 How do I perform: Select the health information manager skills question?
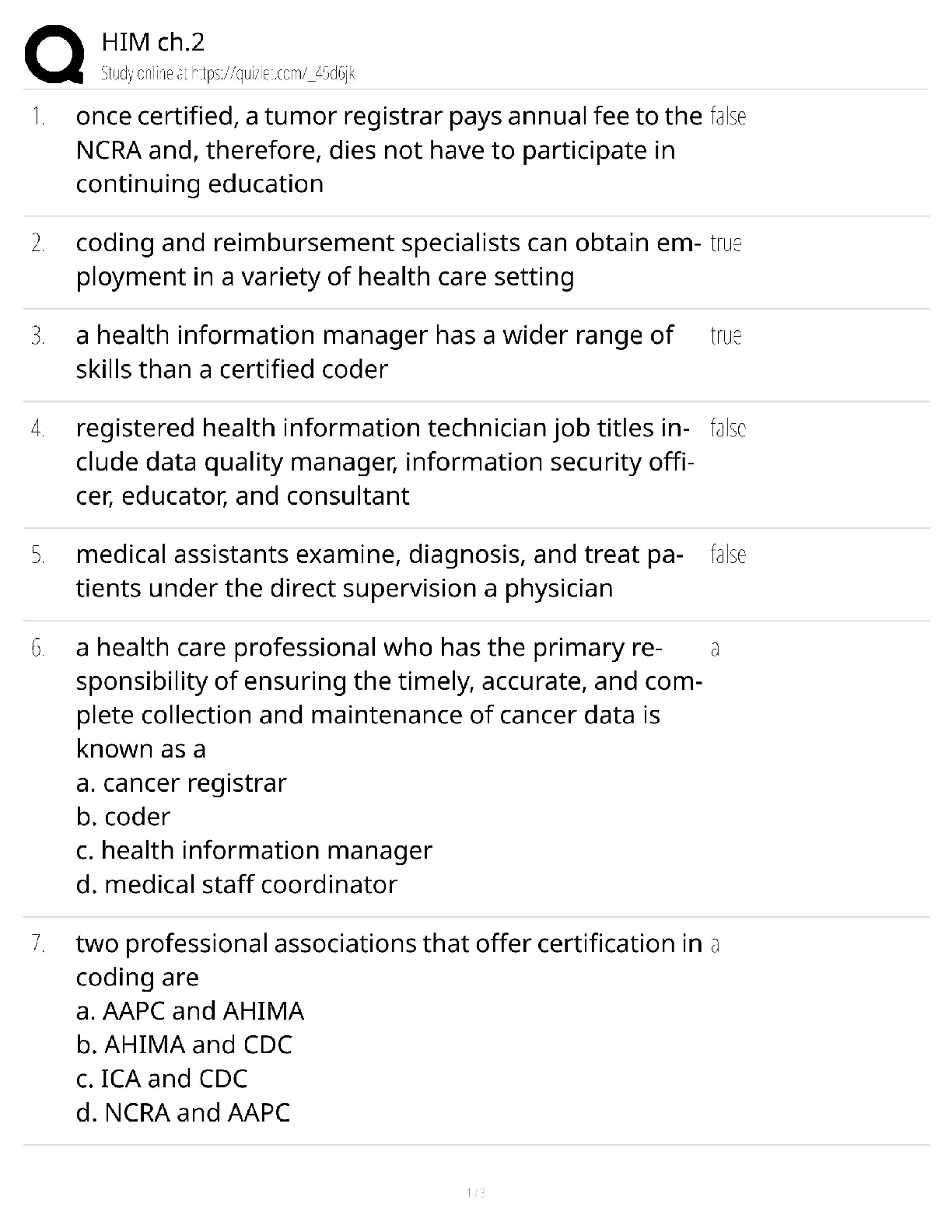click(374, 352)
